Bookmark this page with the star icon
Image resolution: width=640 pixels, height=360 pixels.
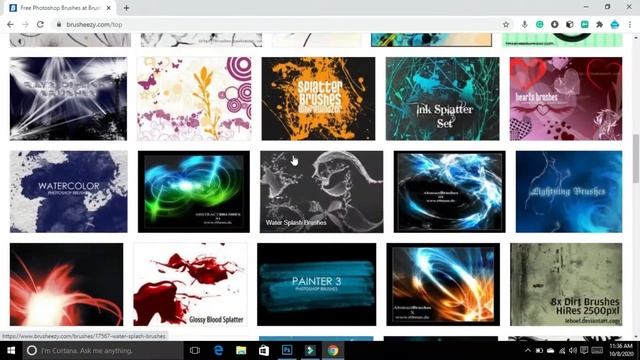(x=506, y=24)
